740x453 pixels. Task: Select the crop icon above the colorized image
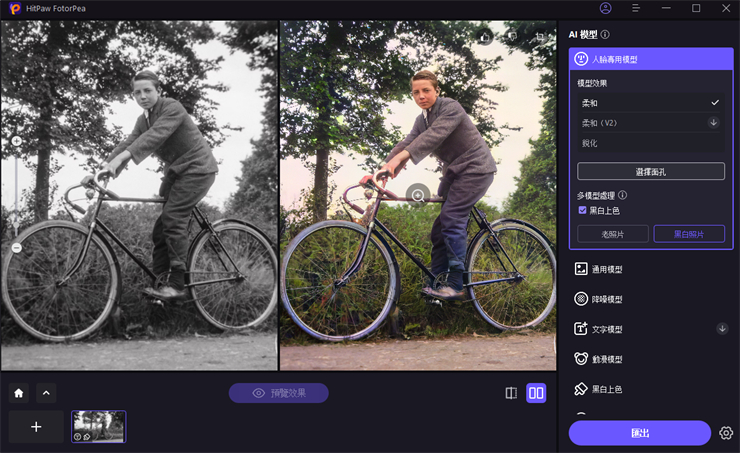[540, 37]
